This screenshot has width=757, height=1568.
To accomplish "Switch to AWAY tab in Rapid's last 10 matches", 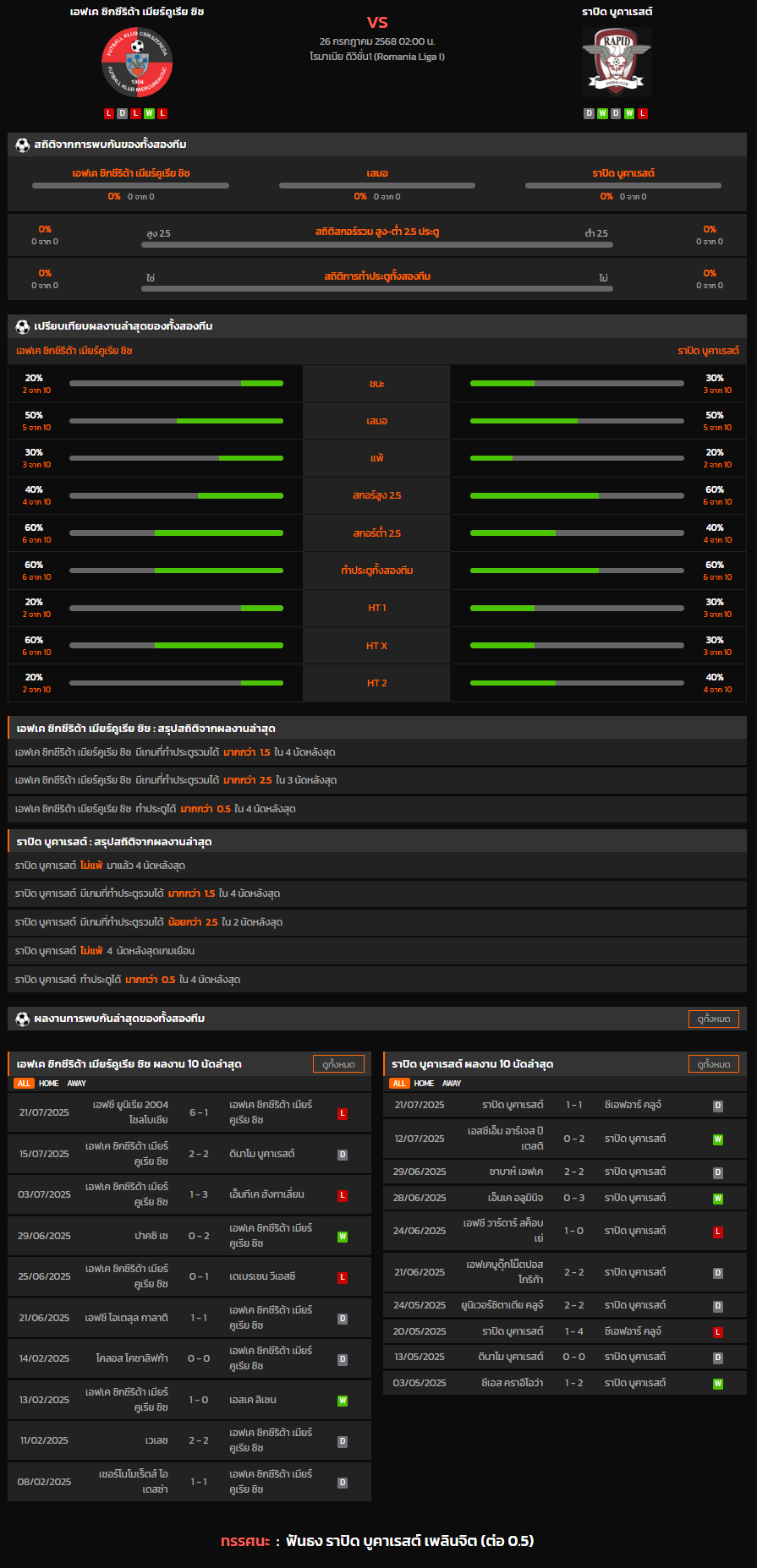I will (453, 1084).
